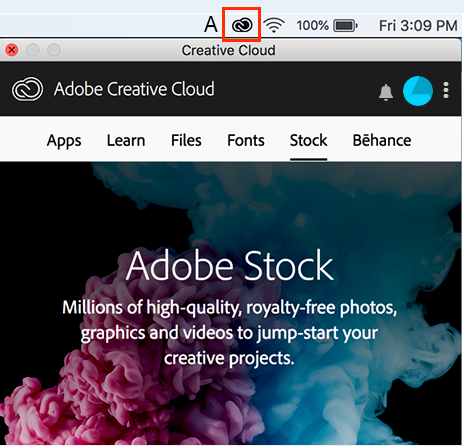
Task: Open the Wi-Fi status menu
Action: [274, 25]
